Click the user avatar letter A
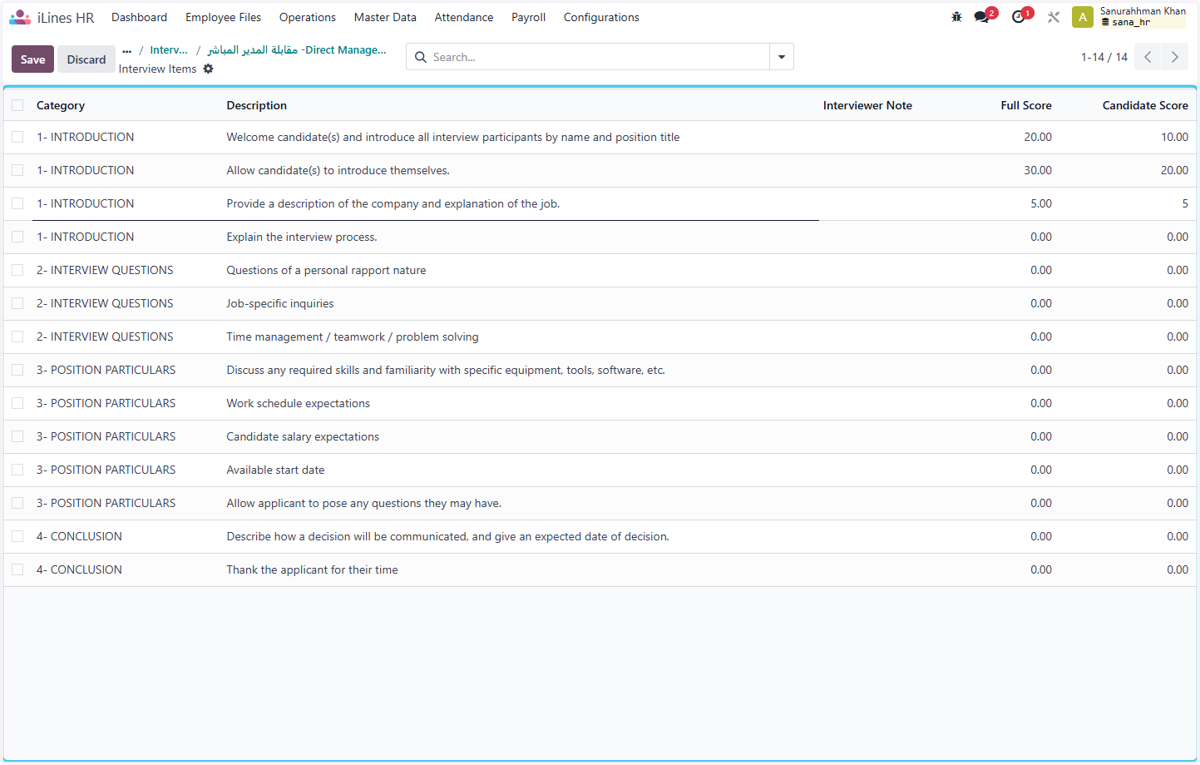This screenshot has width=1200, height=765. pos(1082,17)
